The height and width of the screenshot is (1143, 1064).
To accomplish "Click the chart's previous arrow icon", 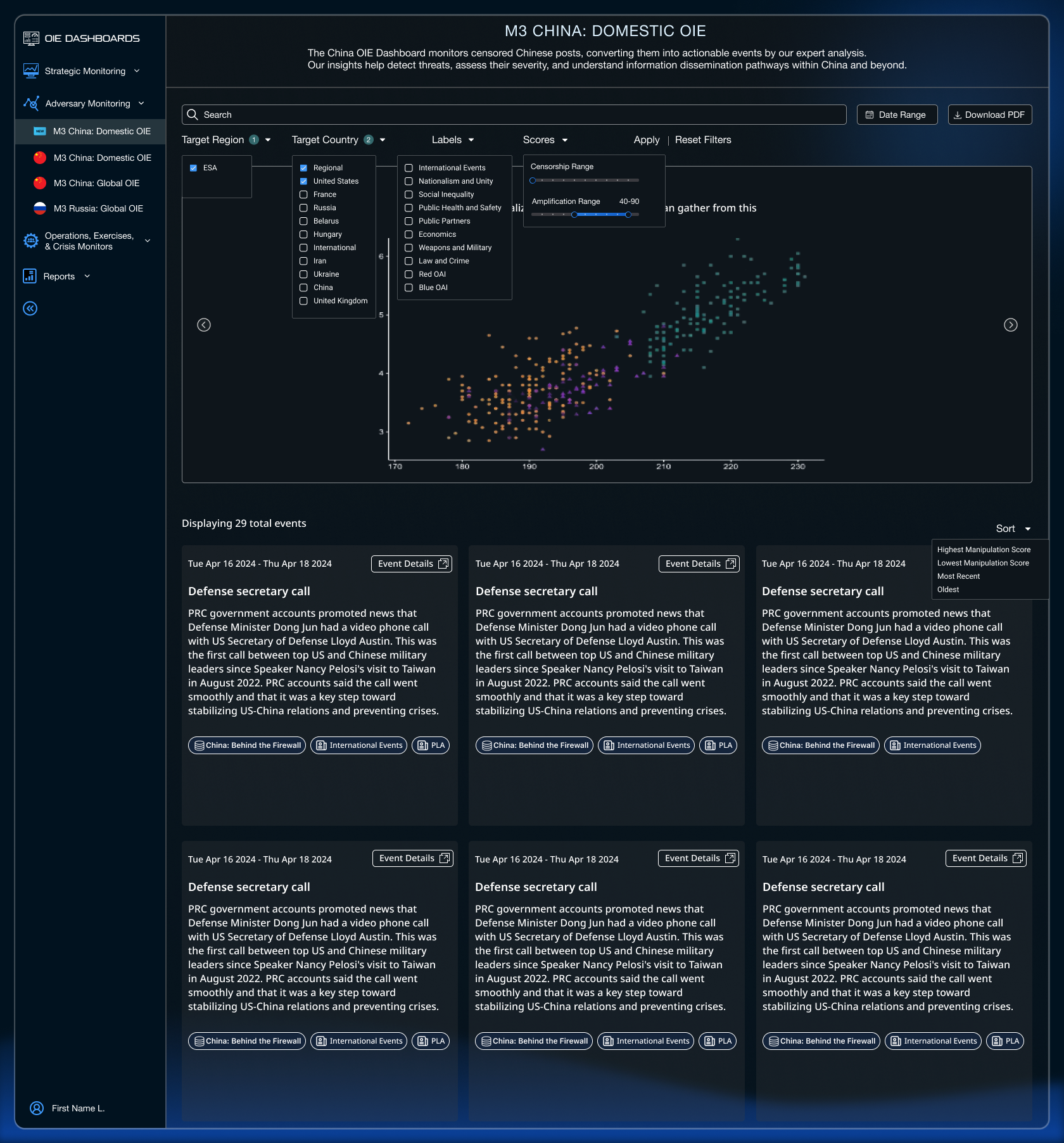I will click(x=204, y=325).
